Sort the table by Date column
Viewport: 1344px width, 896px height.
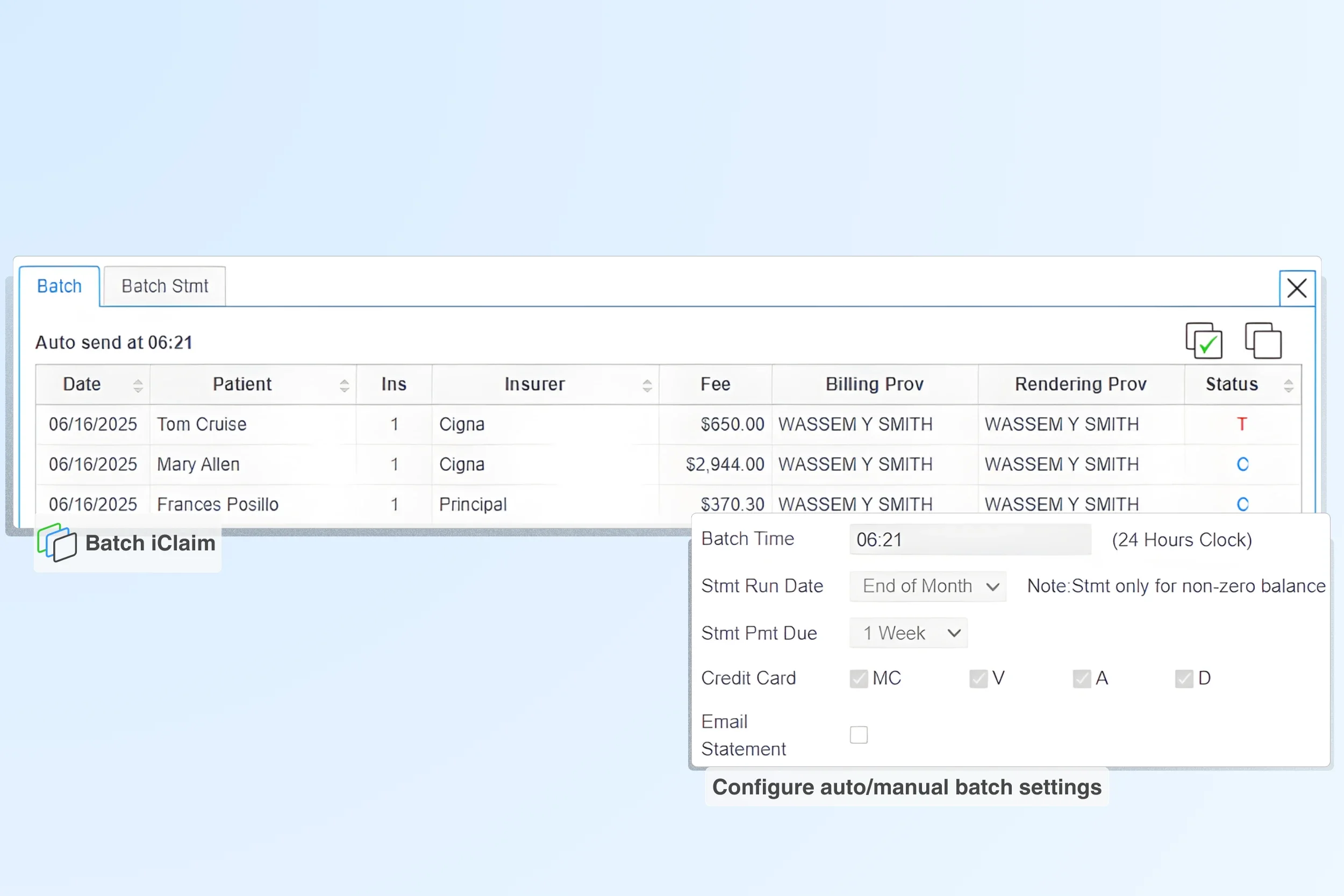137,384
